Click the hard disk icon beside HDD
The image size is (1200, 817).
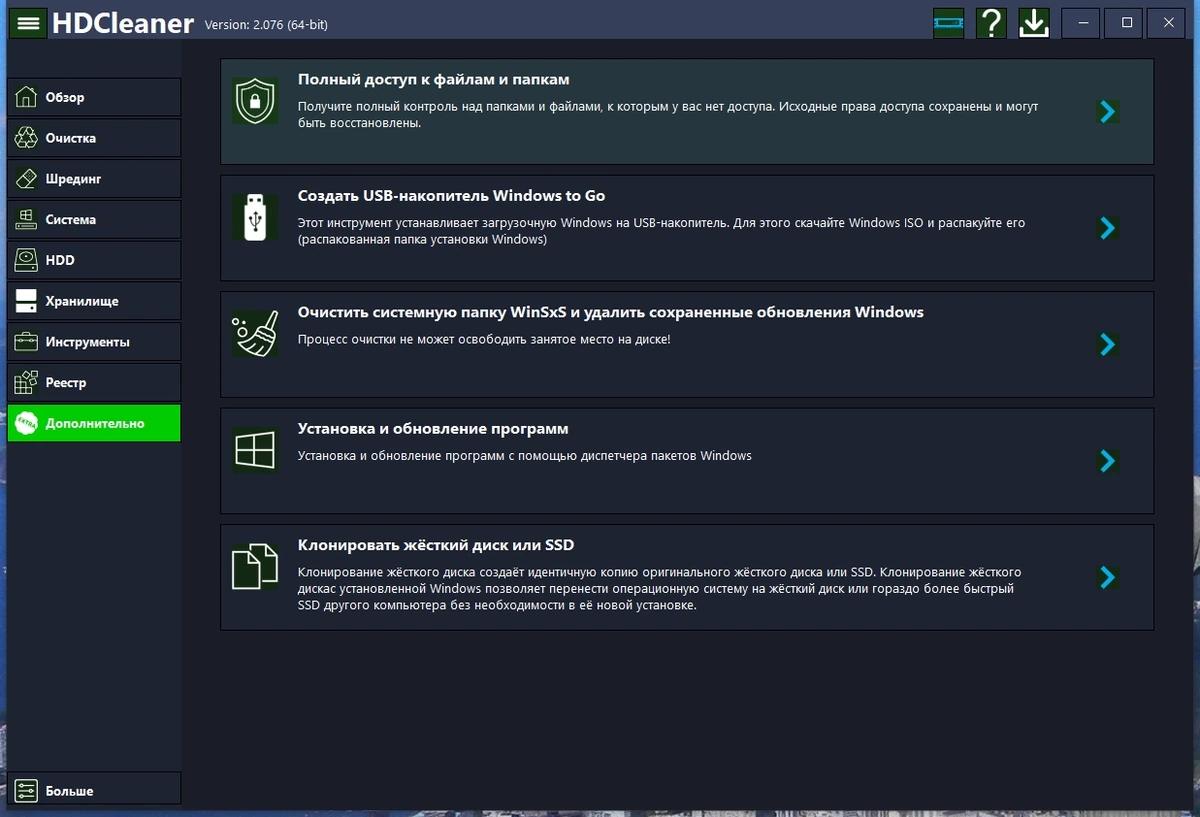click(27, 260)
